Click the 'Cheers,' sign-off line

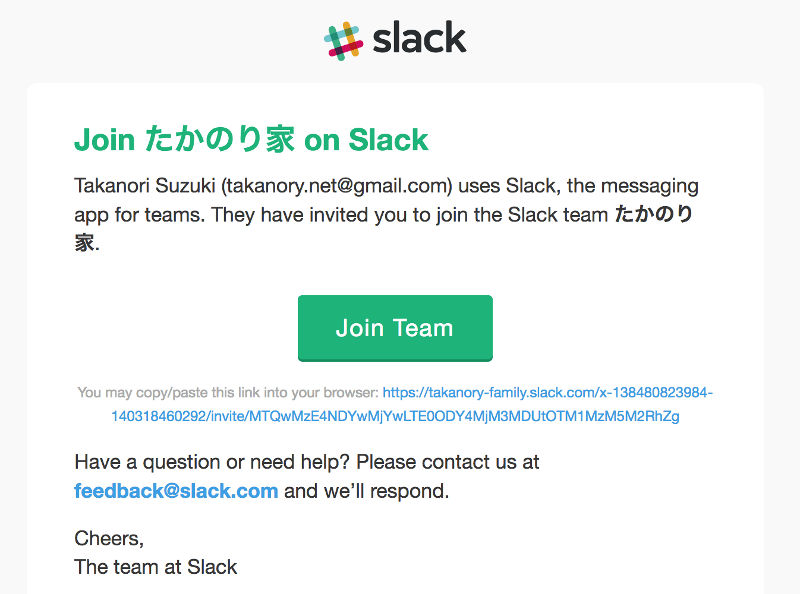coord(109,538)
